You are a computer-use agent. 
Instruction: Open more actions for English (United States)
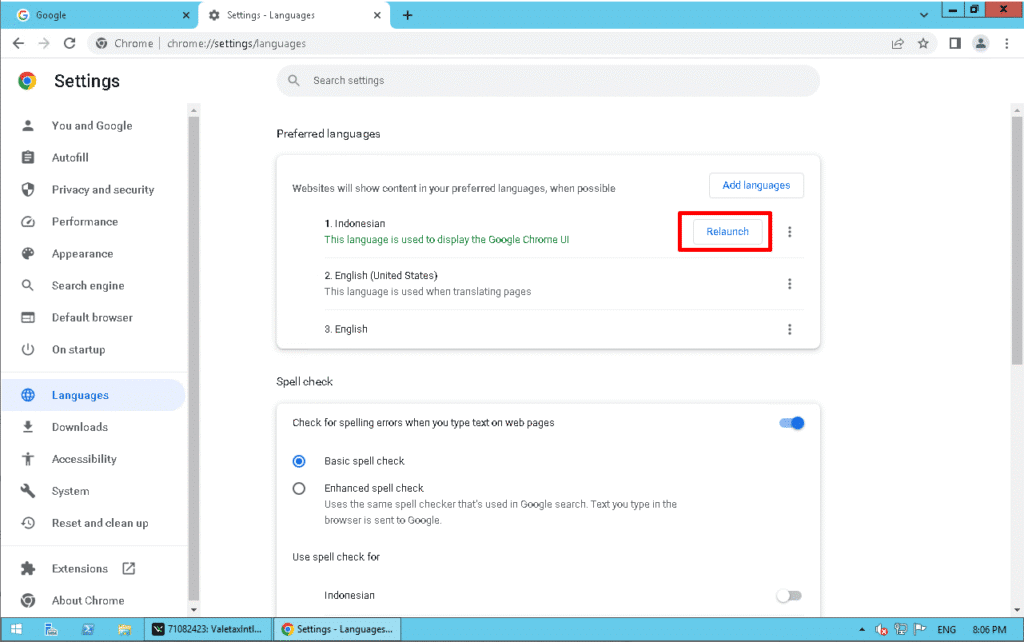[790, 284]
